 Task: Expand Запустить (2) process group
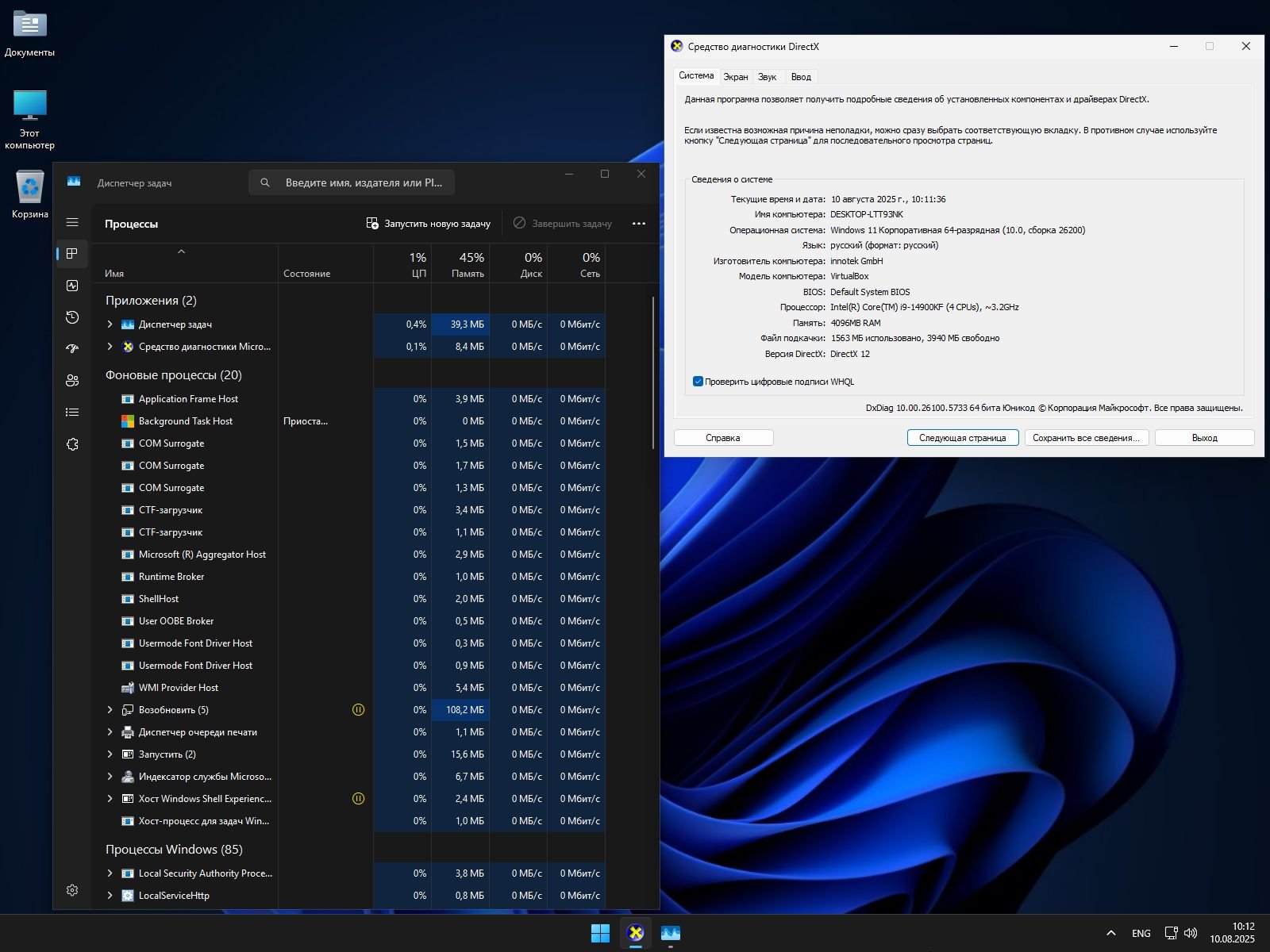point(110,754)
